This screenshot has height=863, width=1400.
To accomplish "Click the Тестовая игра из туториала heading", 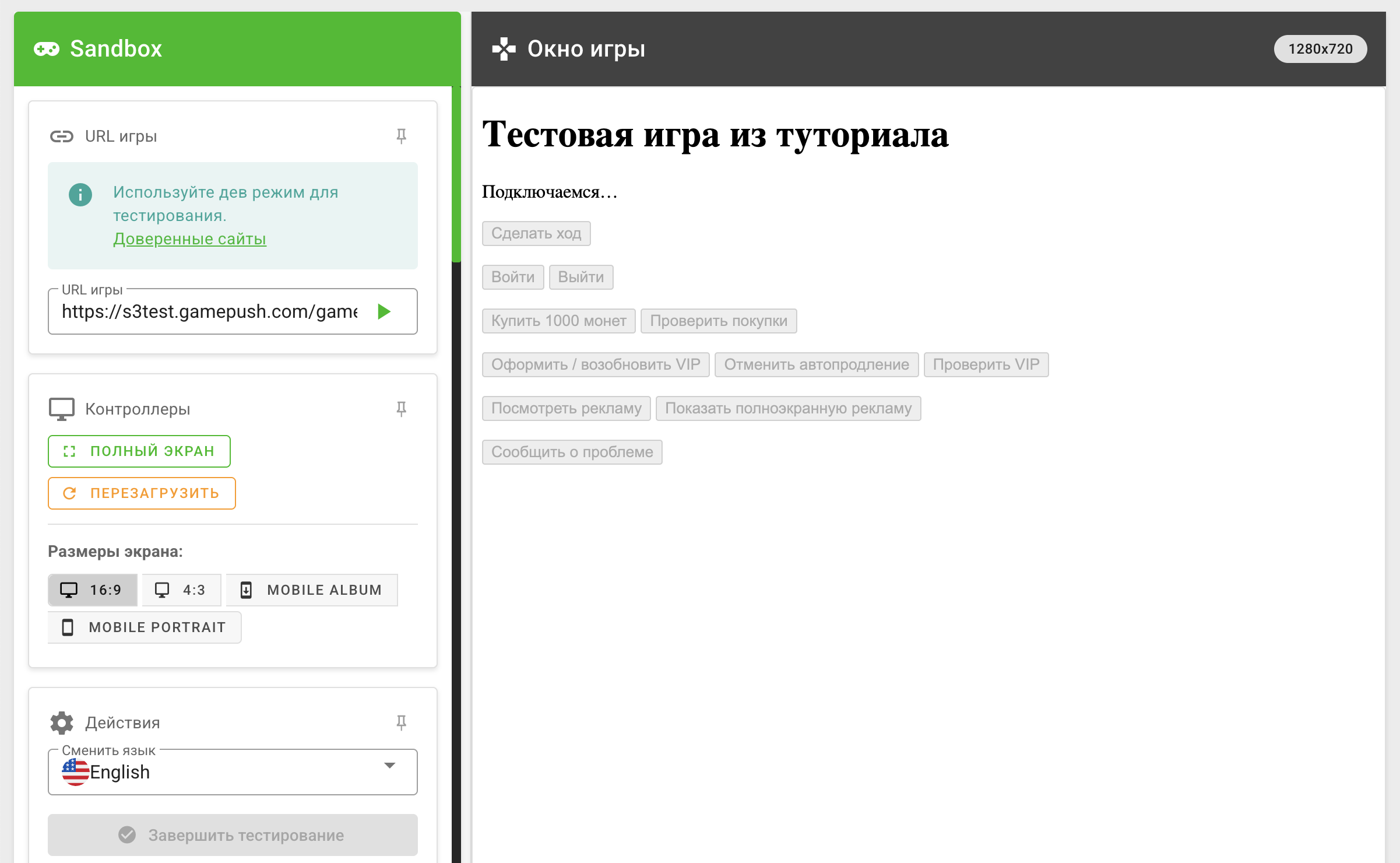I will 716,135.
